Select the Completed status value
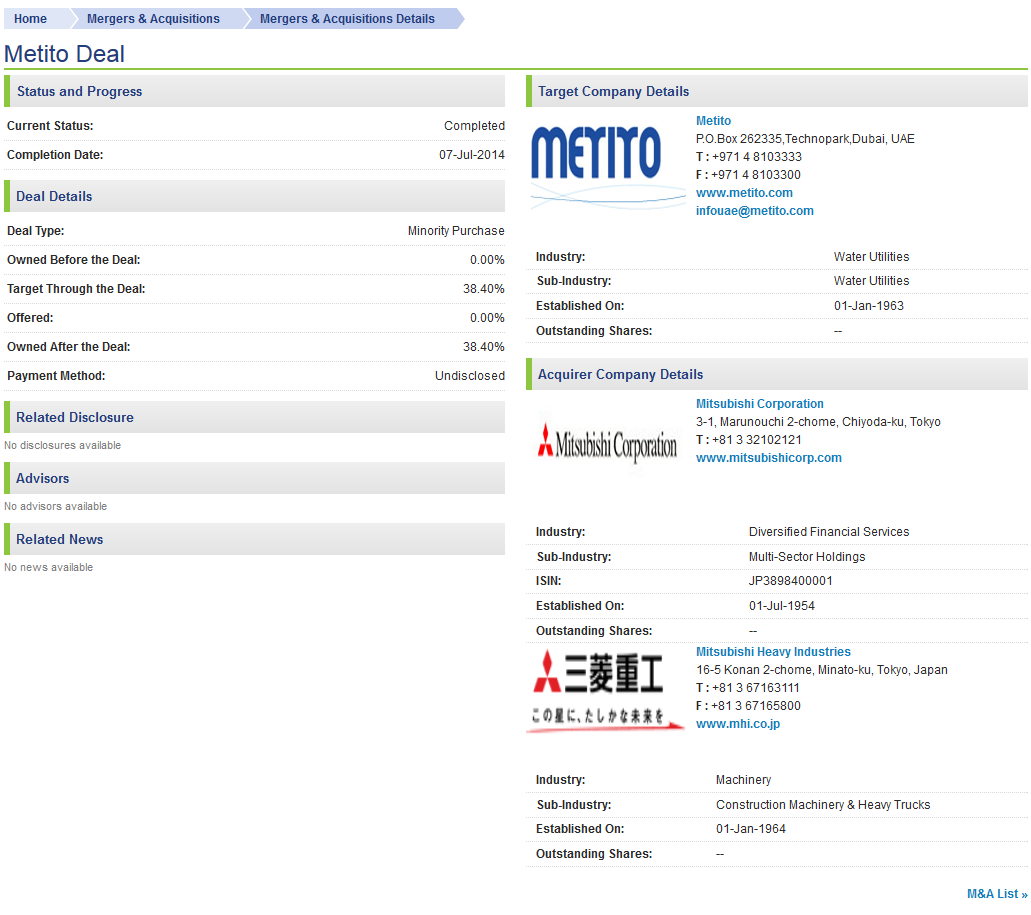 click(x=474, y=126)
